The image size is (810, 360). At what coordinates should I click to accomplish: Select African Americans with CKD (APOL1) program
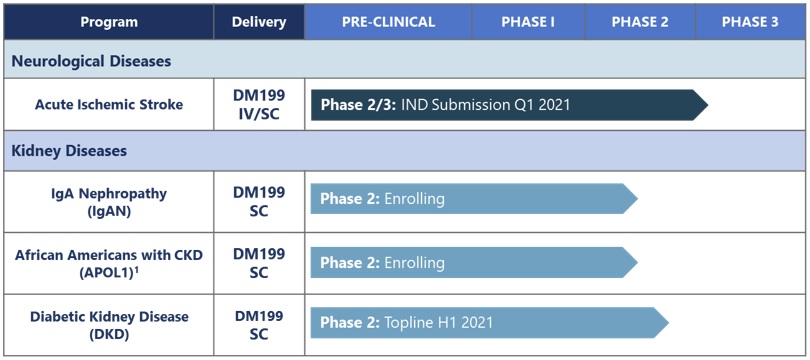coord(109,263)
